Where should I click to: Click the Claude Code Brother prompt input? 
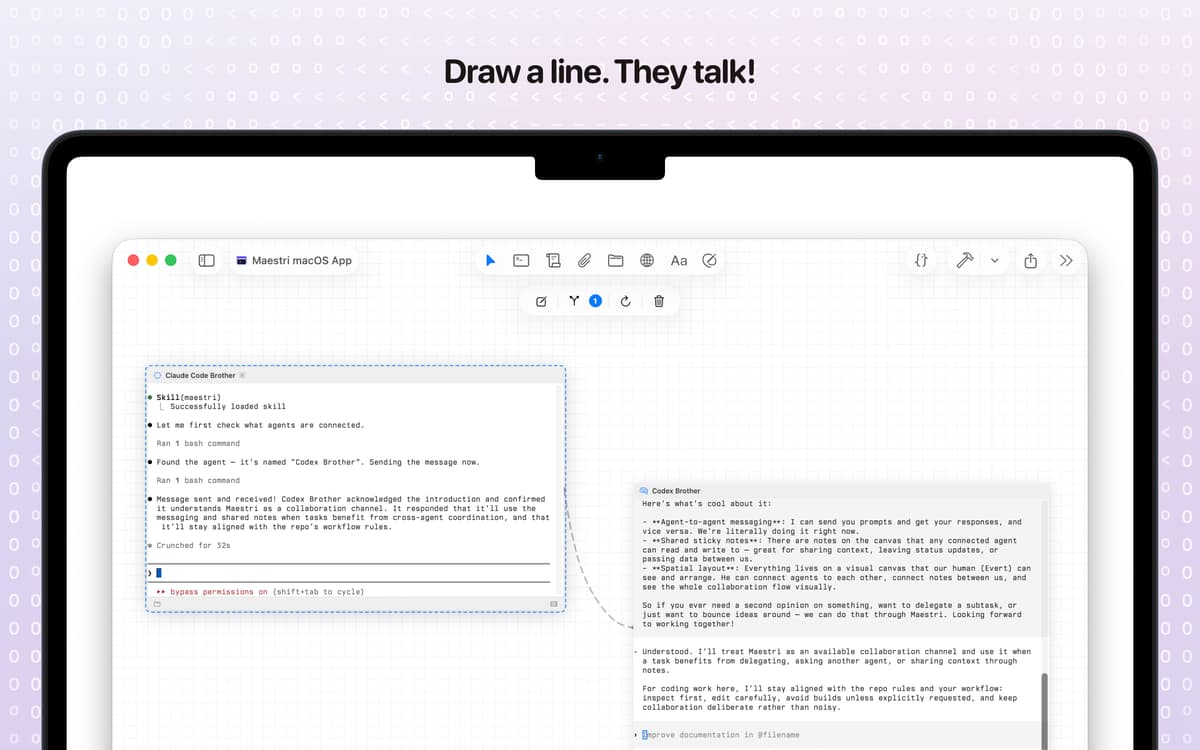tap(350, 573)
